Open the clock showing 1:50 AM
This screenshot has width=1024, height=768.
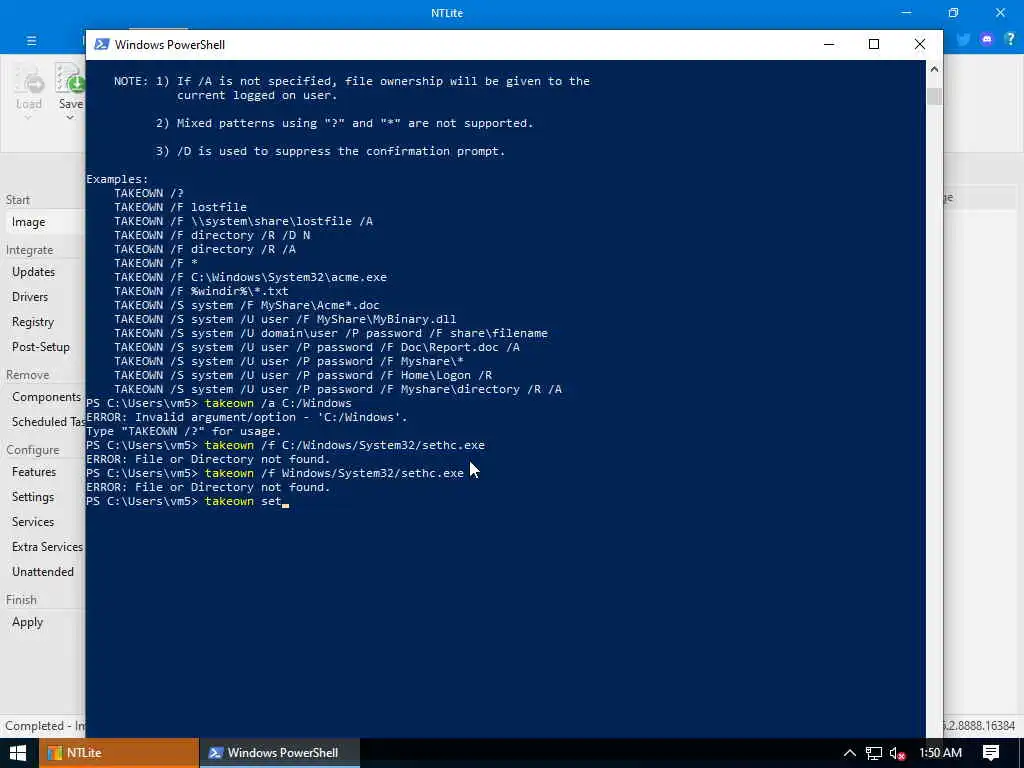tap(940, 753)
